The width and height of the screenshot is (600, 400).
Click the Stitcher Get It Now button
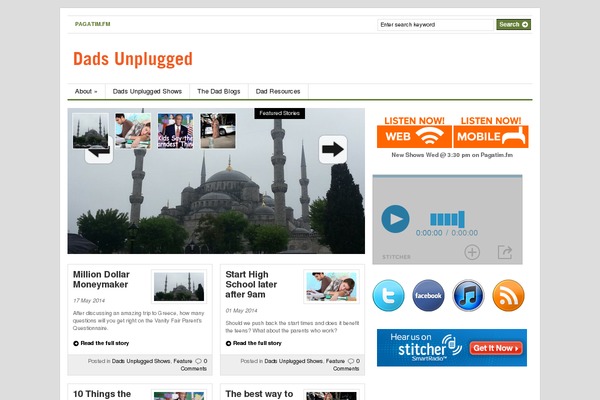(x=496, y=348)
